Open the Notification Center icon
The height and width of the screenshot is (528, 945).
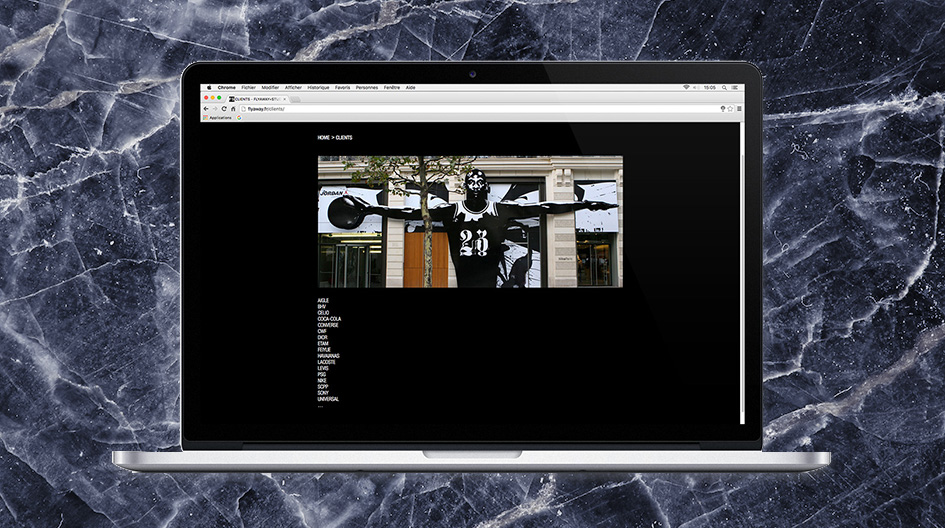click(x=734, y=87)
